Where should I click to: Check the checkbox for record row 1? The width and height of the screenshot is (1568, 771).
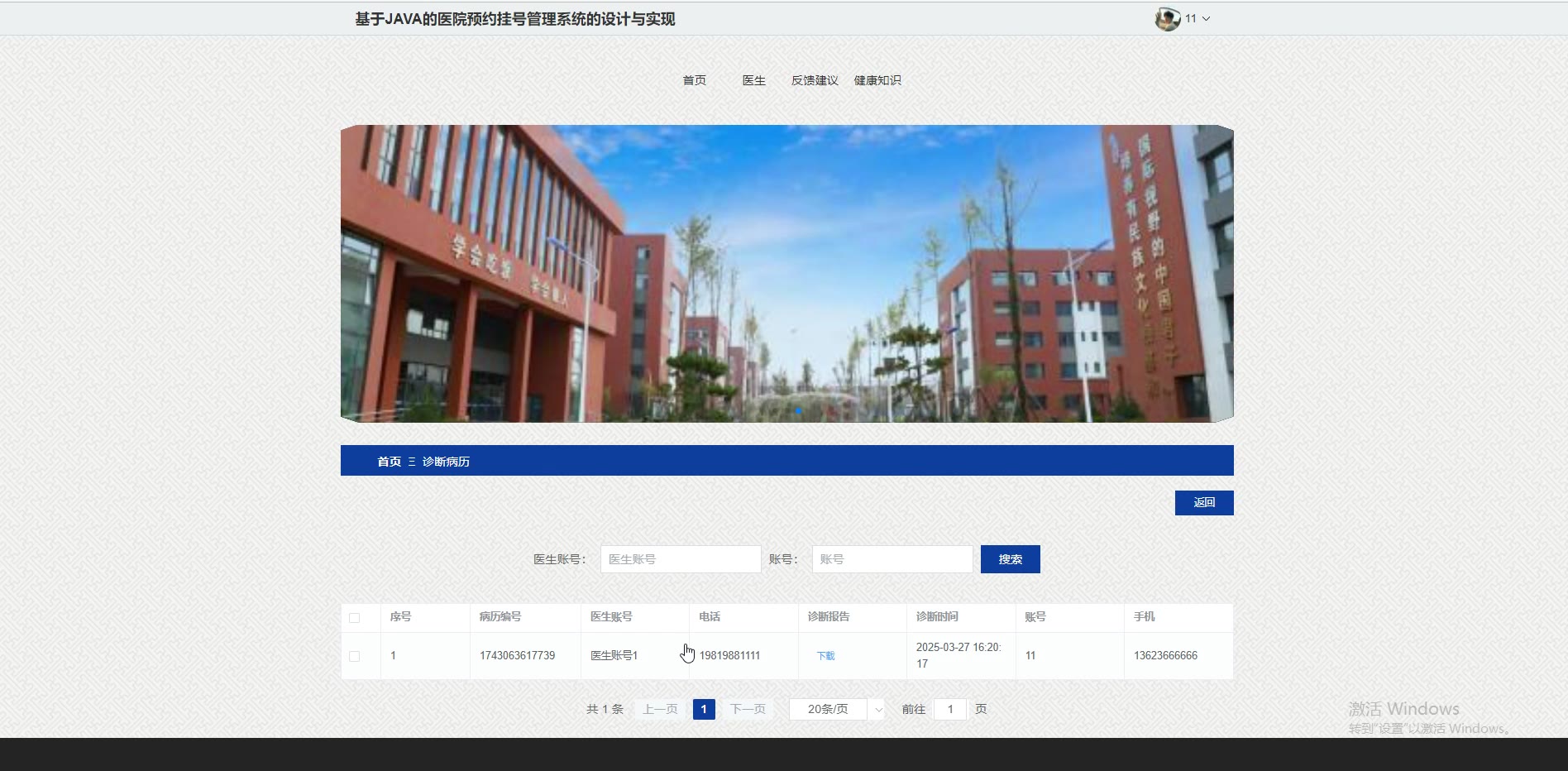click(355, 656)
